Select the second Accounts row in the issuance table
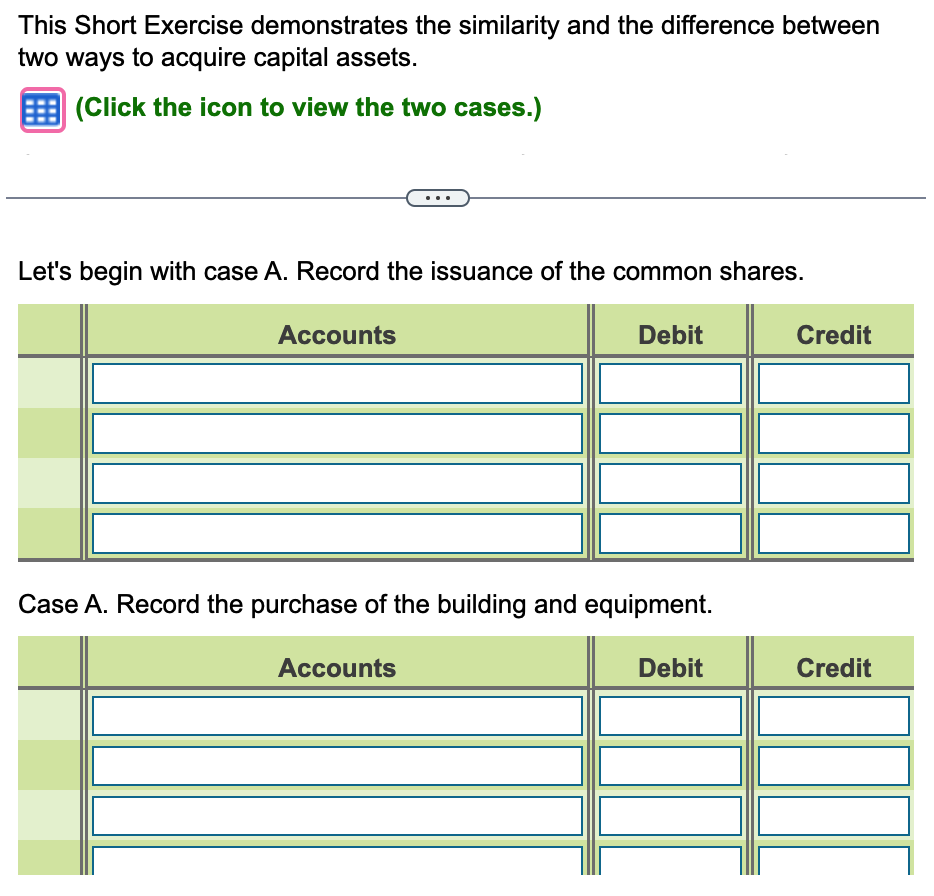The width and height of the screenshot is (934, 896). click(x=336, y=433)
